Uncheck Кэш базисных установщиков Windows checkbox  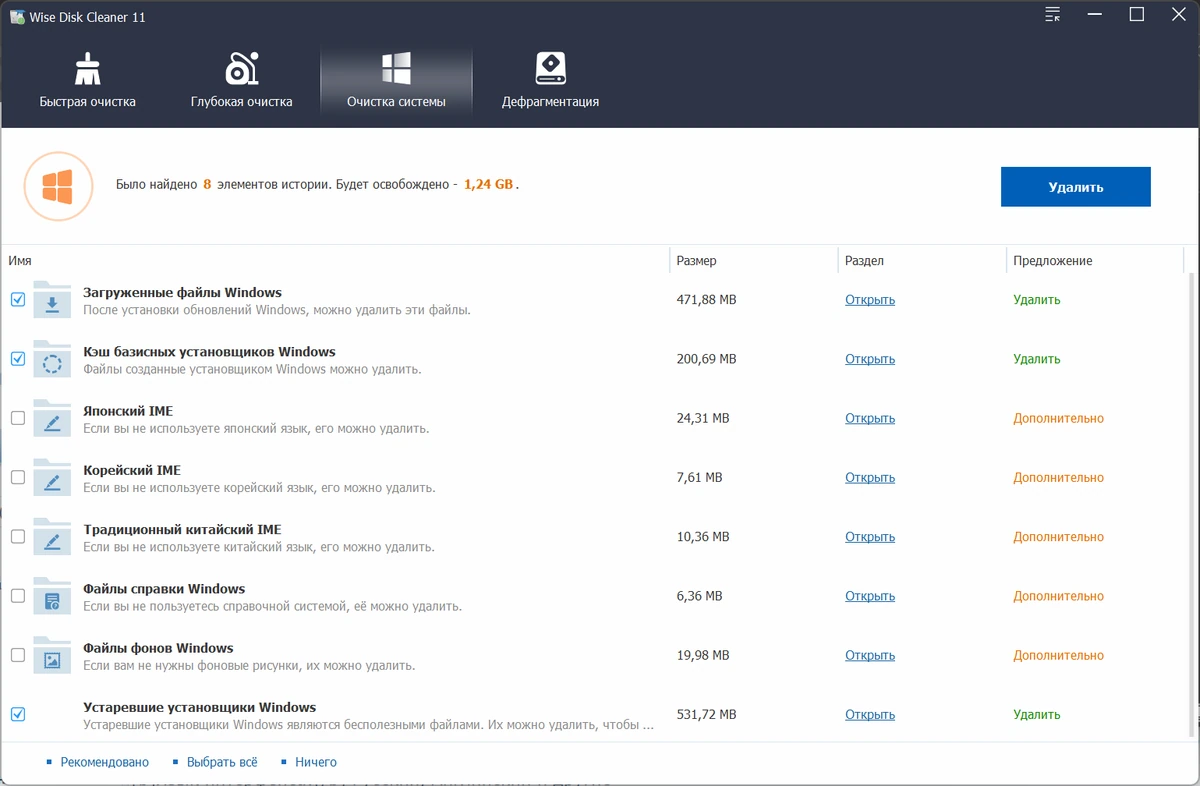coord(18,359)
